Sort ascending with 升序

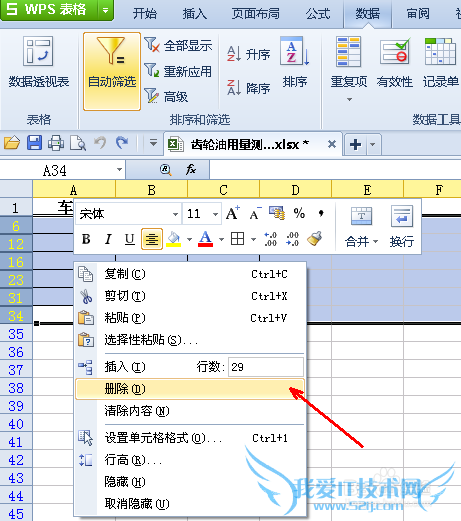tap(248, 54)
